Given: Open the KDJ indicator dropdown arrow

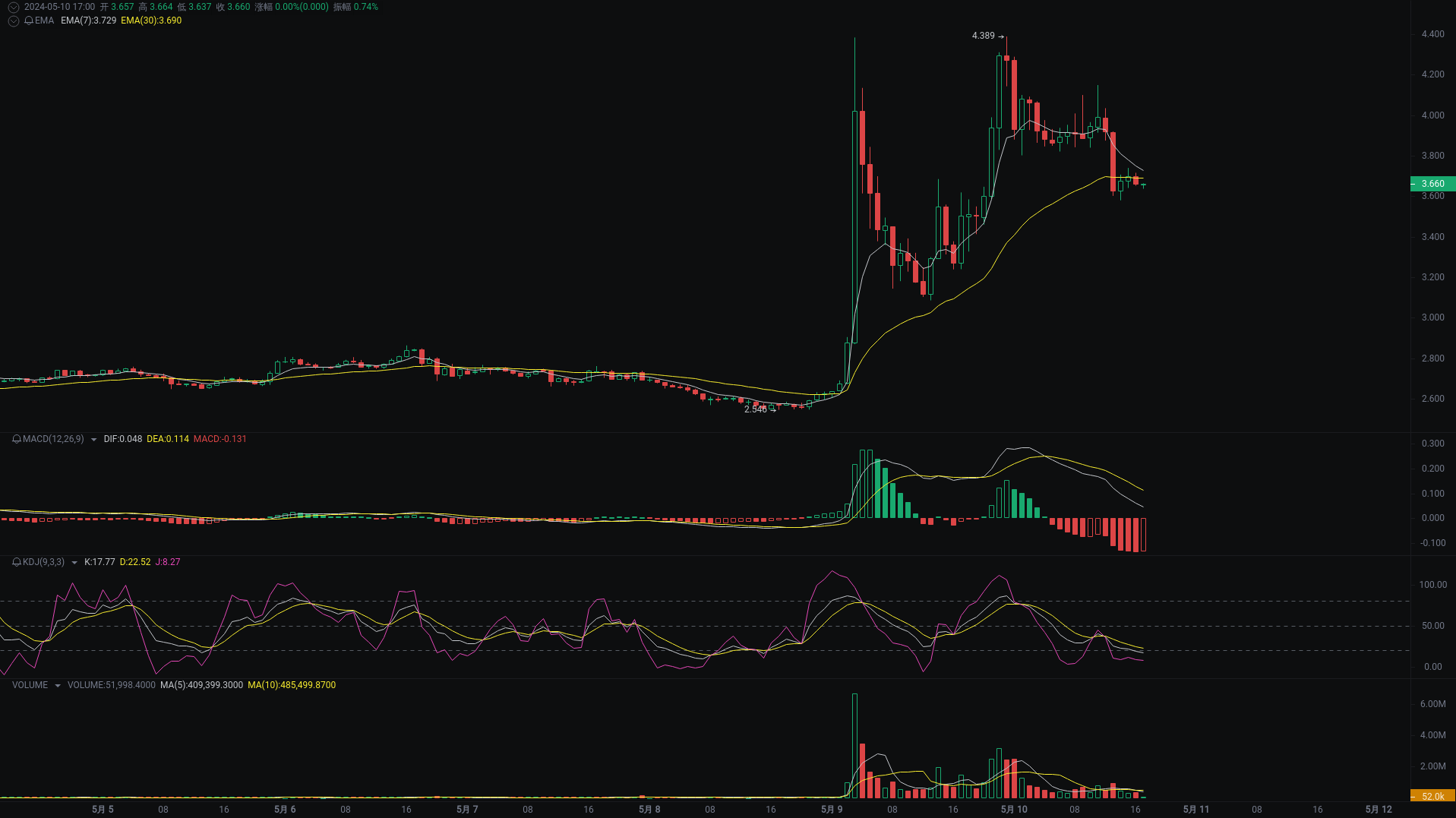Looking at the screenshot, I should [74, 562].
